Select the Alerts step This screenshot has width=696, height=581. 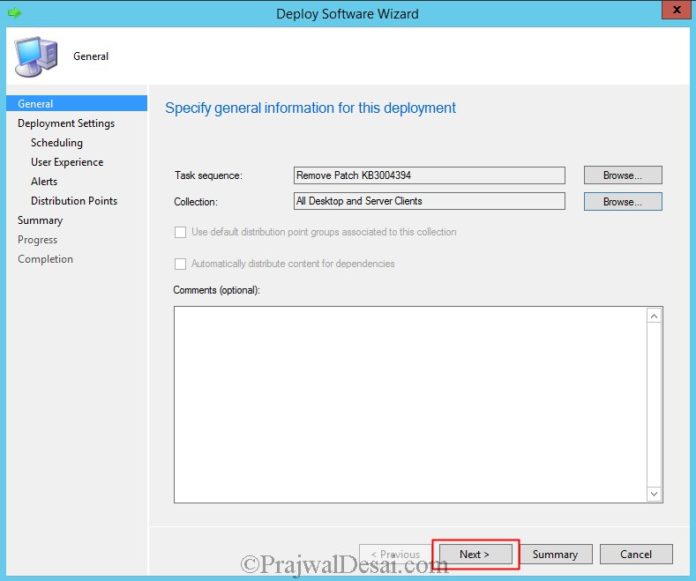click(44, 181)
